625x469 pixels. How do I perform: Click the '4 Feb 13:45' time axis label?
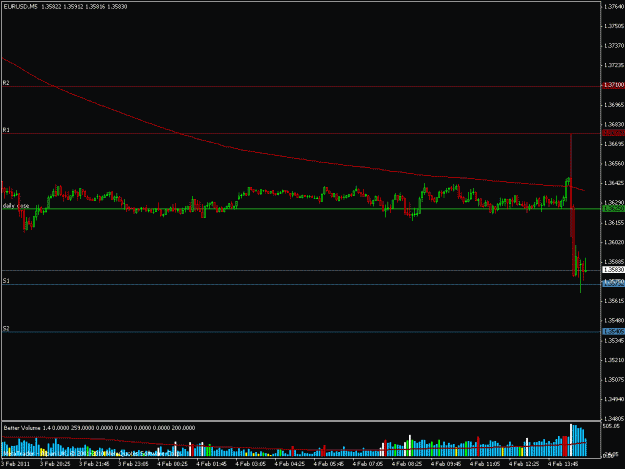point(563,464)
